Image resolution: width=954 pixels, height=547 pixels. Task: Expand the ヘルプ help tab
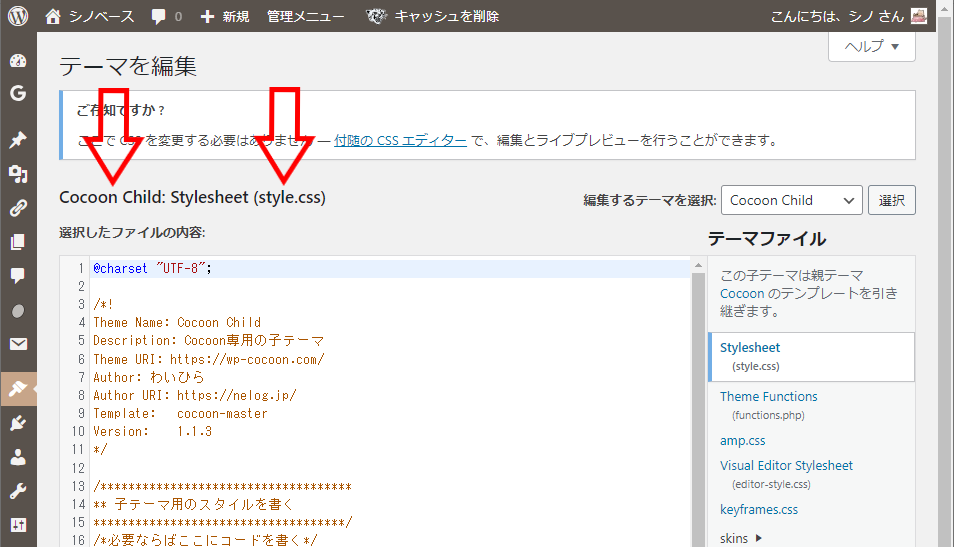point(871,46)
